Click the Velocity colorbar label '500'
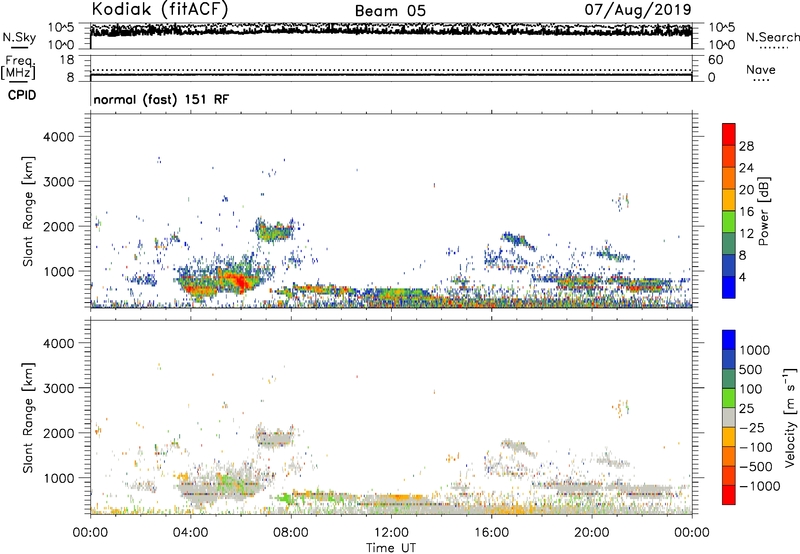 click(x=750, y=369)
